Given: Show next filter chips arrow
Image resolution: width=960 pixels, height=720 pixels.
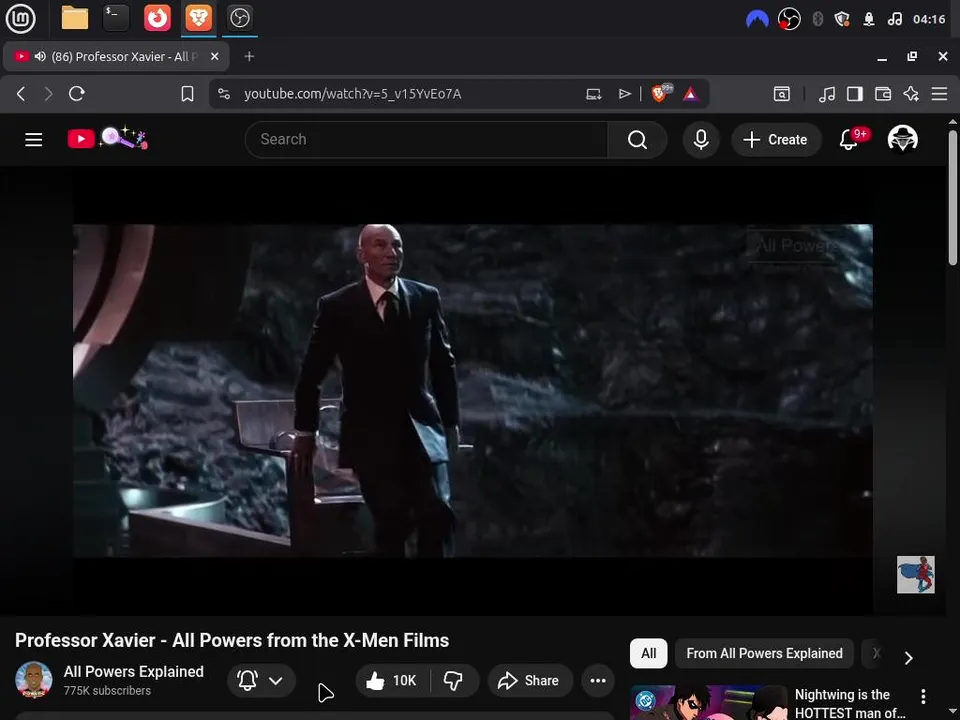Looking at the screenshot, I should [909, 658].
